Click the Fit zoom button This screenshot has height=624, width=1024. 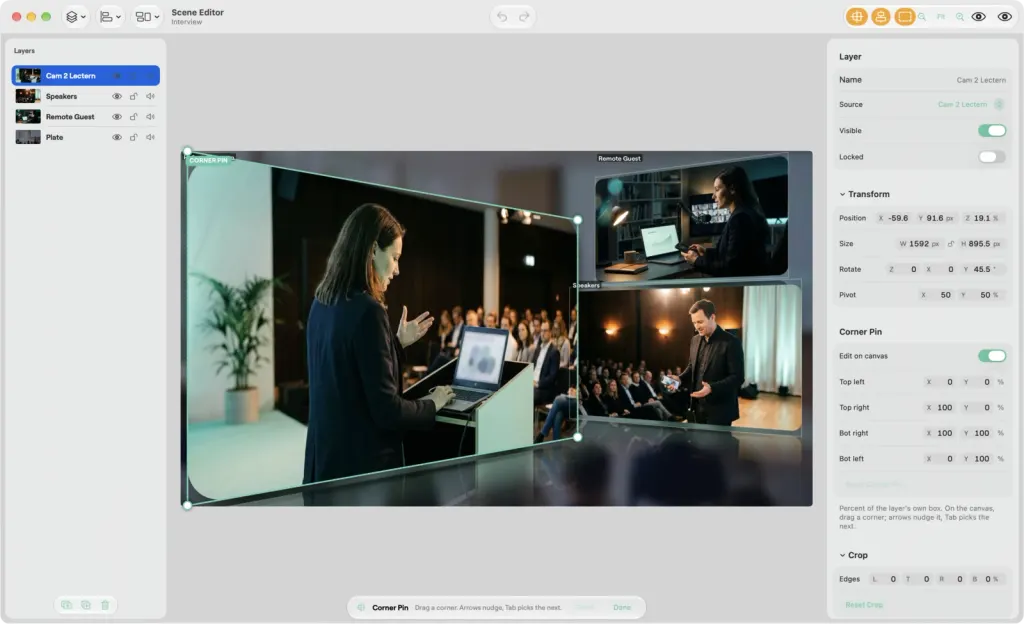[940, 17]
